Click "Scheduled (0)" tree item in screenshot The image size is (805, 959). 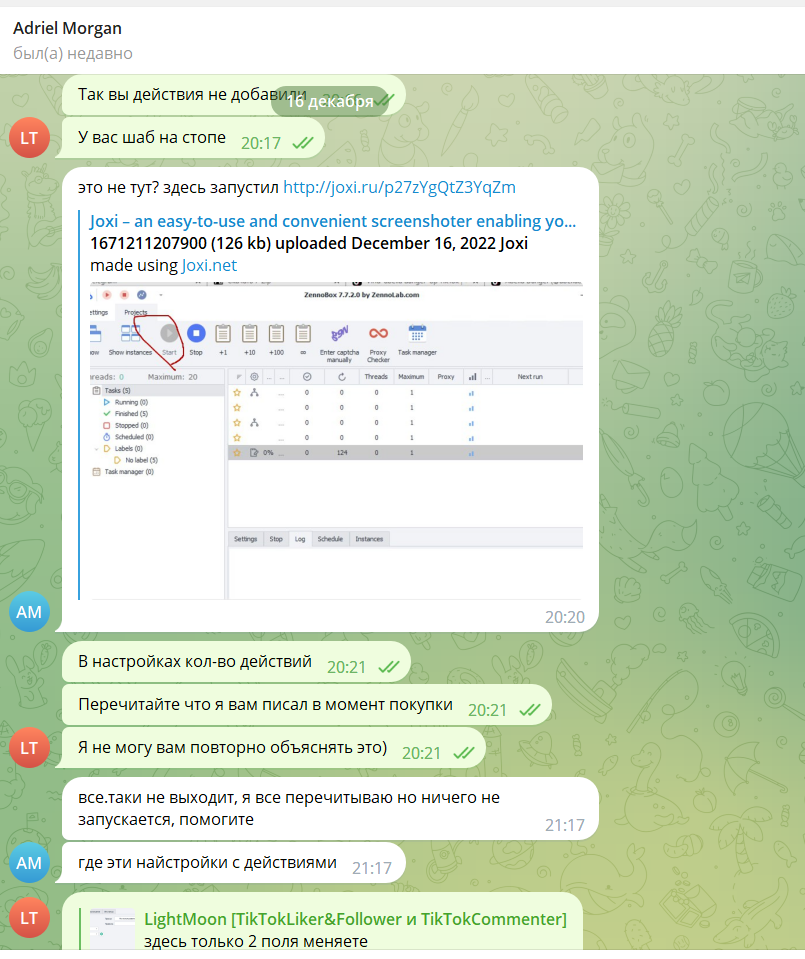click(x=134, y=437)
